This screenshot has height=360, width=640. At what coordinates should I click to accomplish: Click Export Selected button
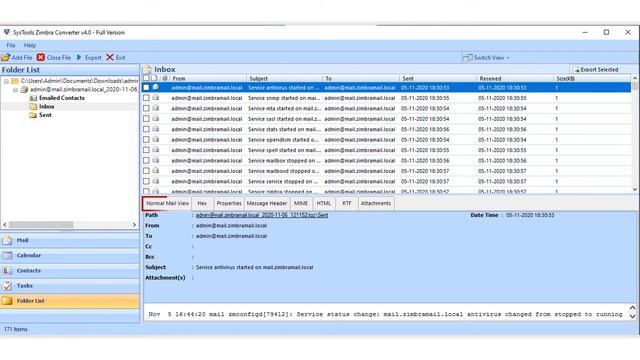coord(596,69)
